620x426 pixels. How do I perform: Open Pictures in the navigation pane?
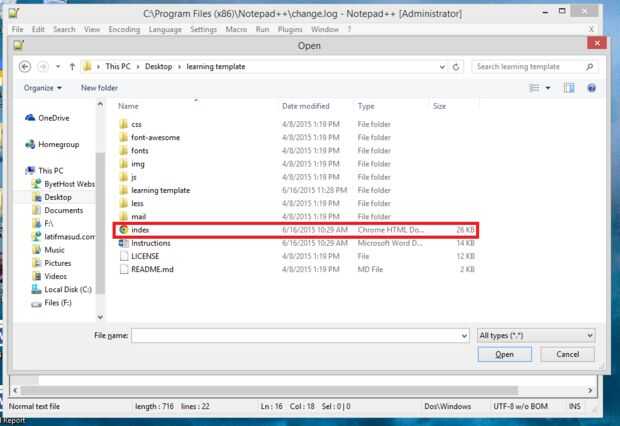tap(52, 263)
